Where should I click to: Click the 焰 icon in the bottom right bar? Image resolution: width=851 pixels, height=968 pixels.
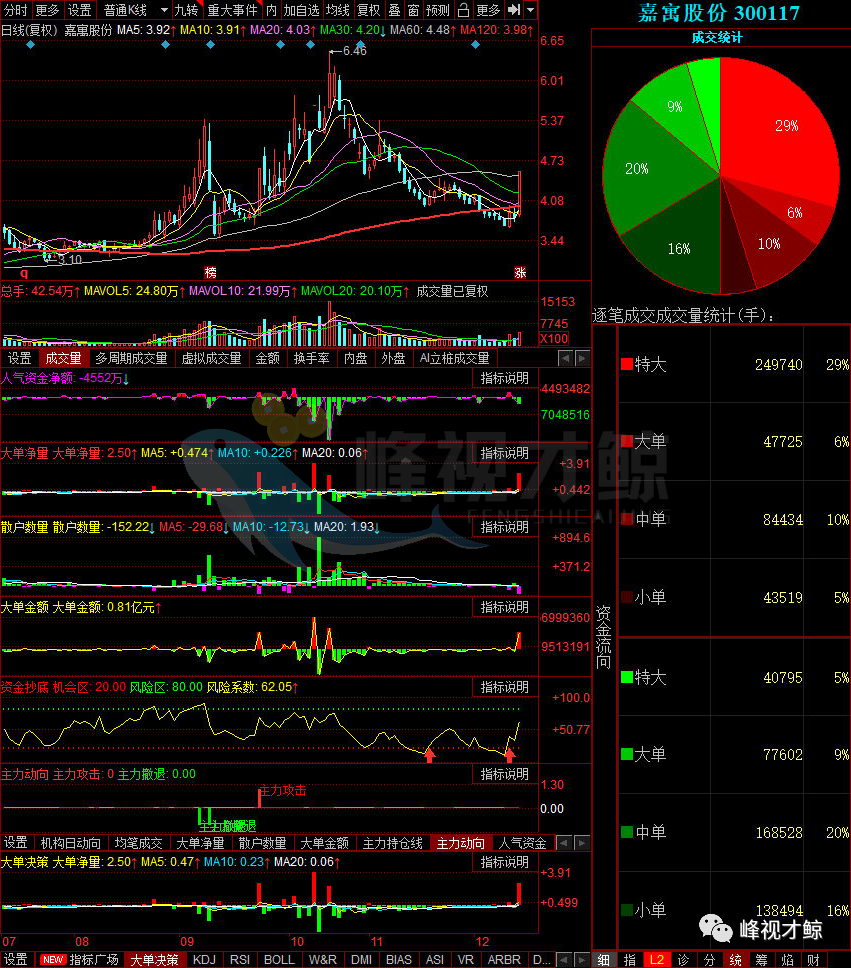(x=787, y=959)
